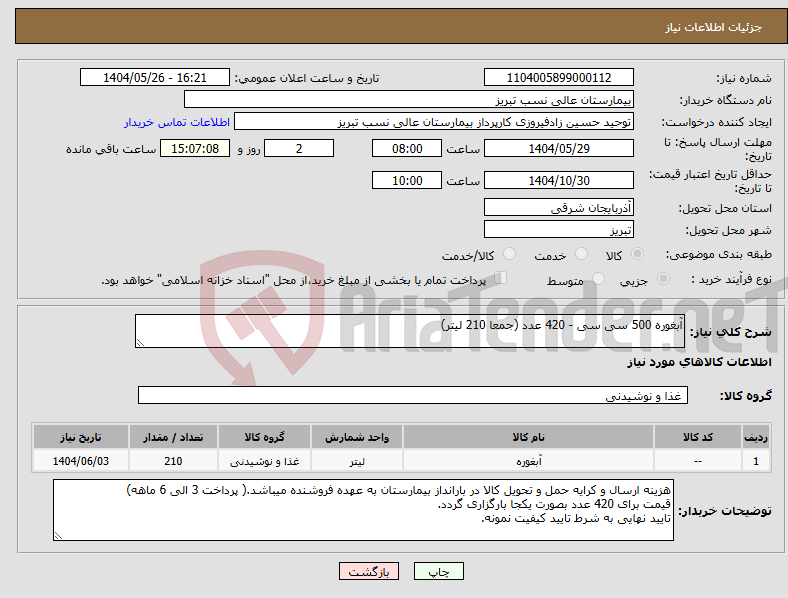Click the need date cell 1404/06/03
Viewport: 788px width, 598px height.
click(80, 461)
